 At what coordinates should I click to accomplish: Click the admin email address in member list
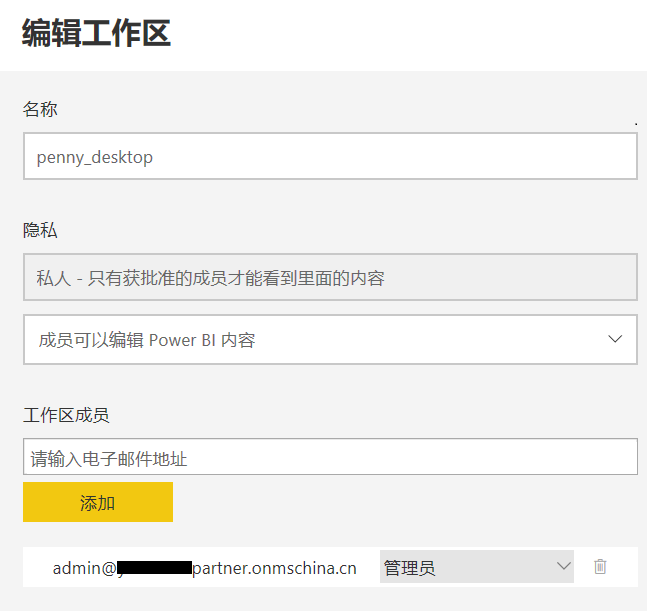[x=204, y=568]
